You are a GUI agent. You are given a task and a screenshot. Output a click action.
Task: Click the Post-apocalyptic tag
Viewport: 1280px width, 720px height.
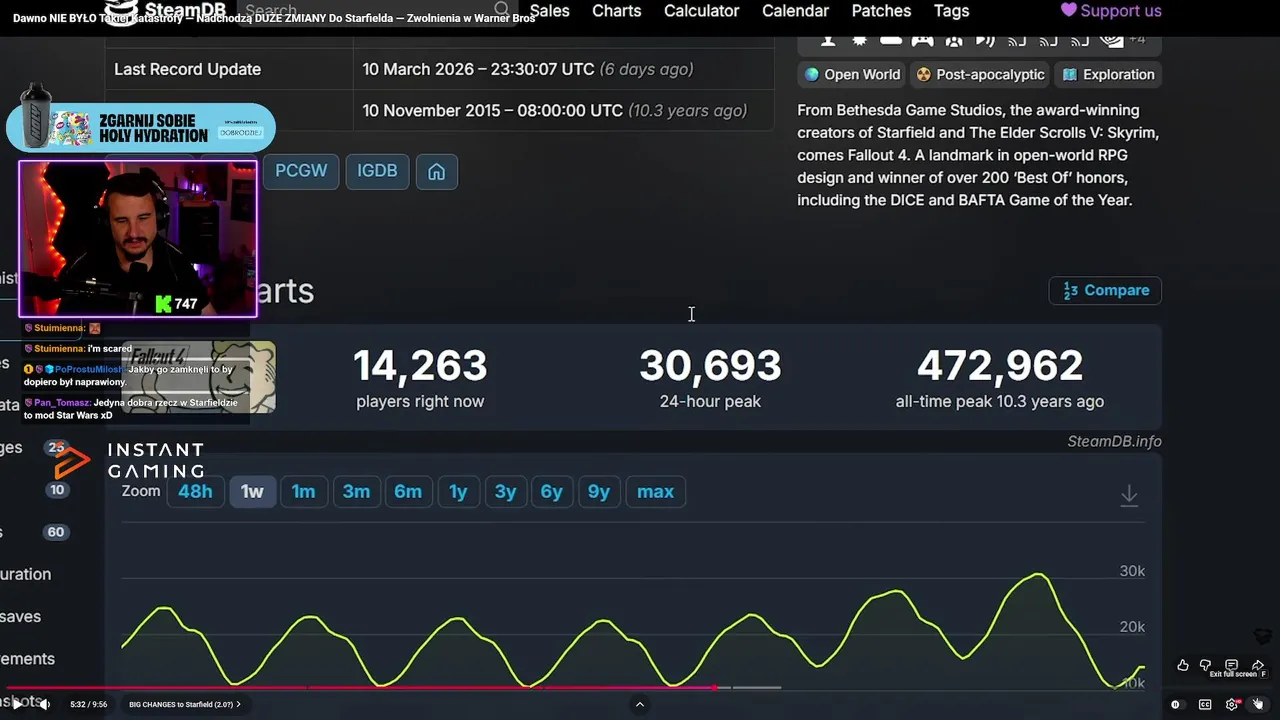point(980,75)
